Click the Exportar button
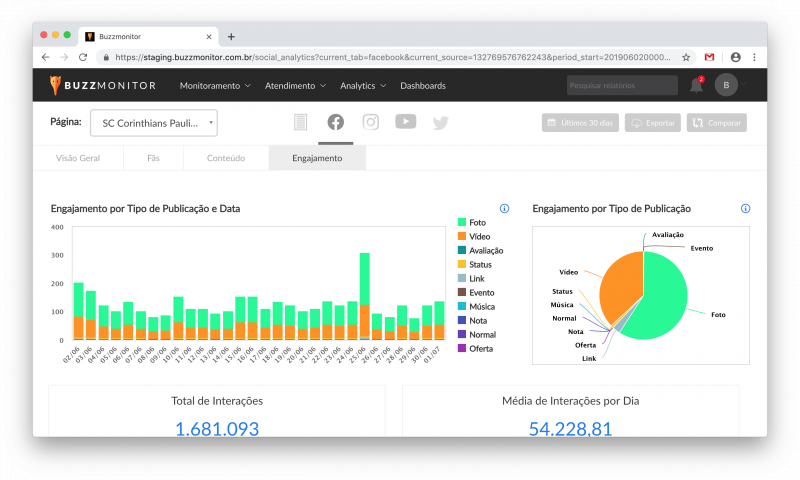This screenshot has width=800, height=480. pyautogui.click(x=653, y=123)
